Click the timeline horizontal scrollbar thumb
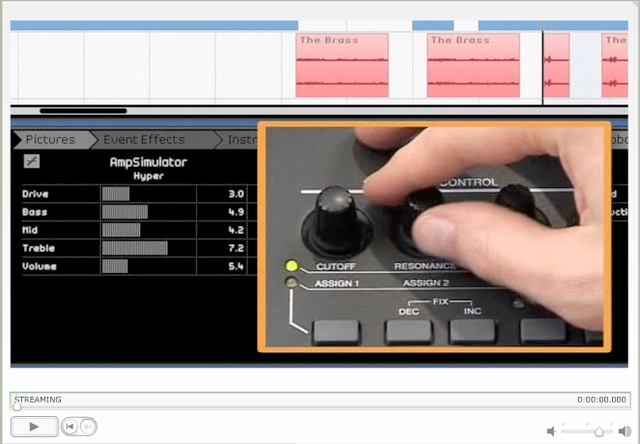 point(83,111)
